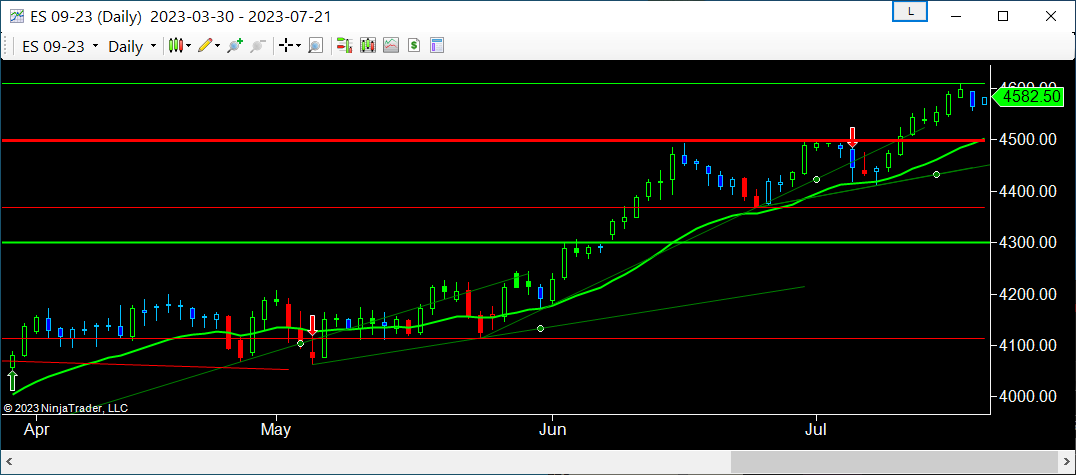1076x475 pixels.
Task: Click the L link button in title bar
Action: (x=910, y=11)
